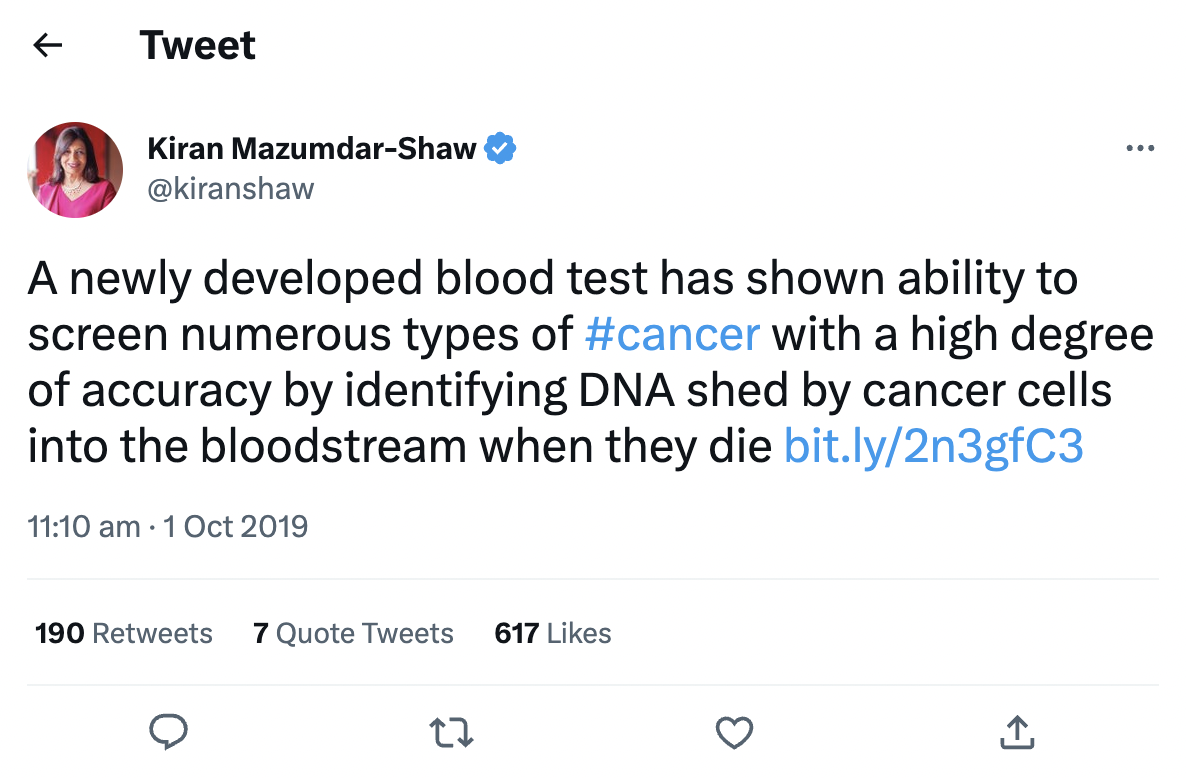Click the Tweet page heading
The width and height of the screenshot is (1186, 778).
(198, 45)
